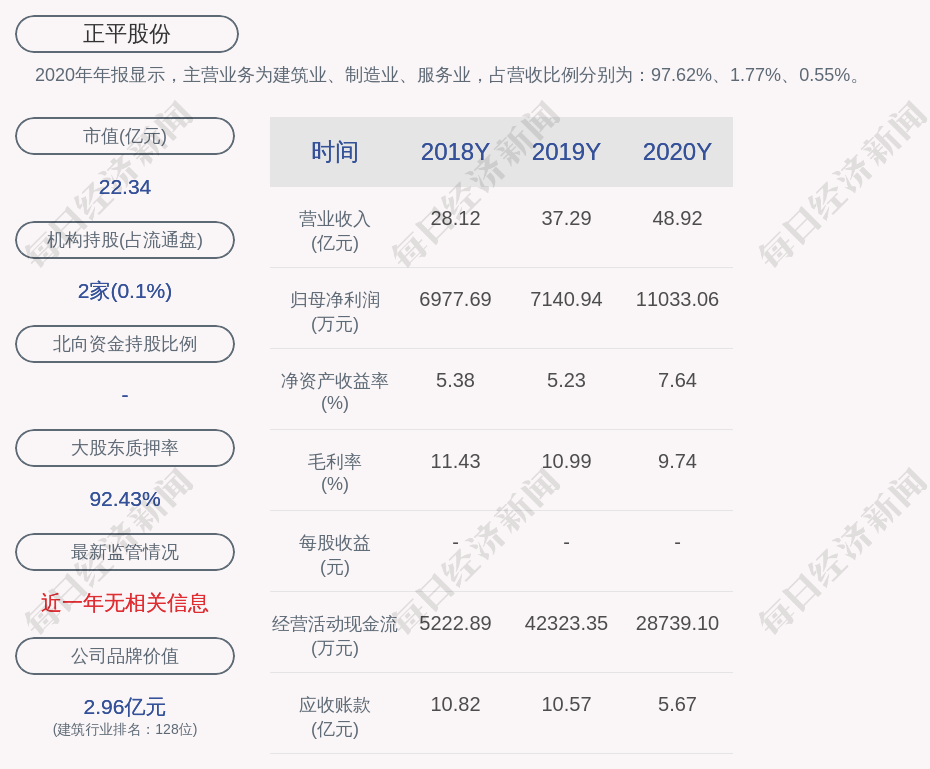Select the 公司品牌价值 label pill
This screenshot has width=930, height=769.
125,656
